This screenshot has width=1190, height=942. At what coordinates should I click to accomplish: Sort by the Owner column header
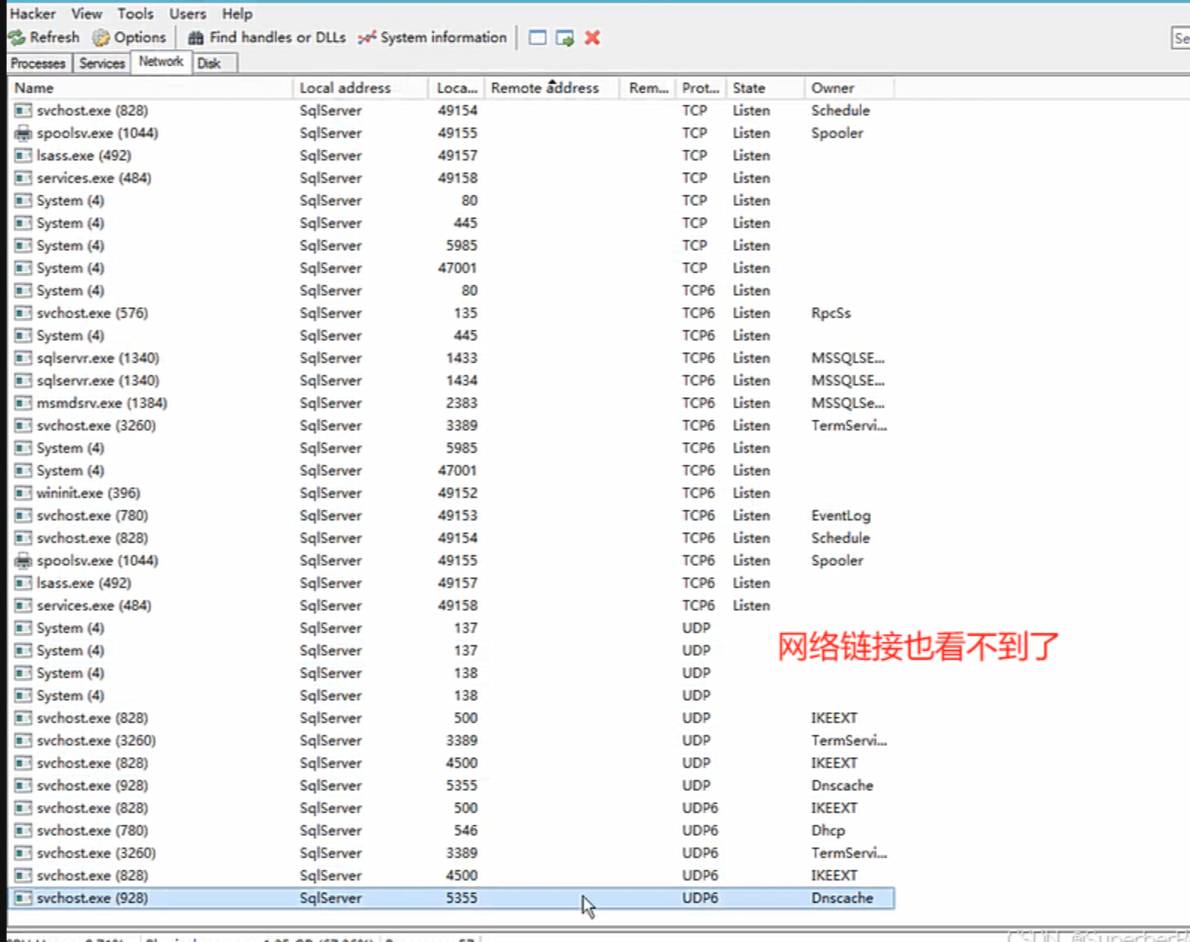(848, 88)
